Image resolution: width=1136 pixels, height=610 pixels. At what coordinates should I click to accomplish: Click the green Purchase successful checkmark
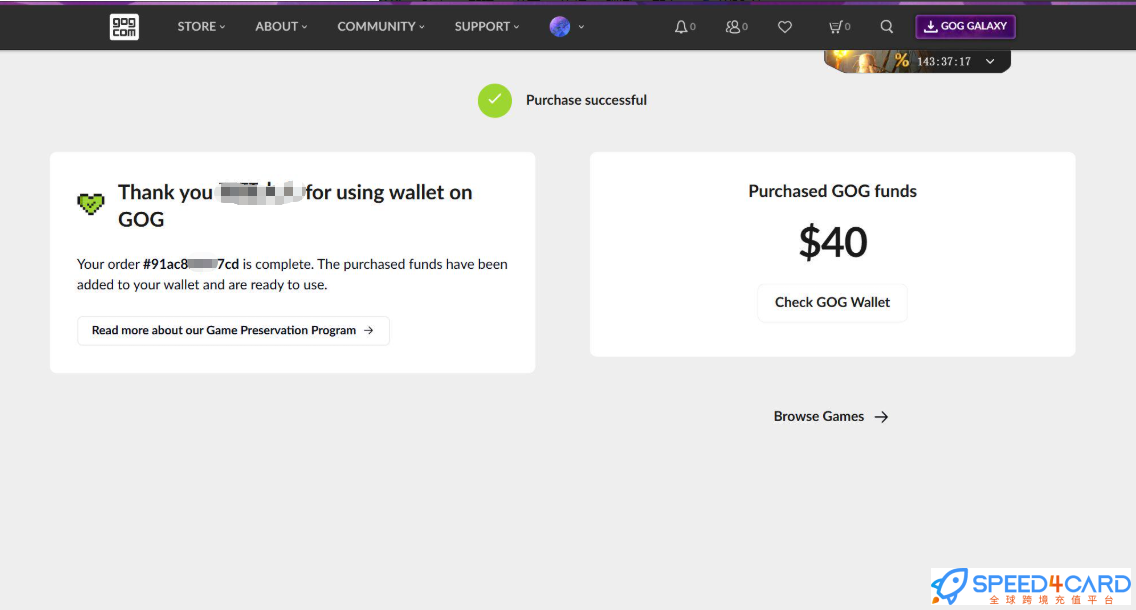[x=495, y=101]
